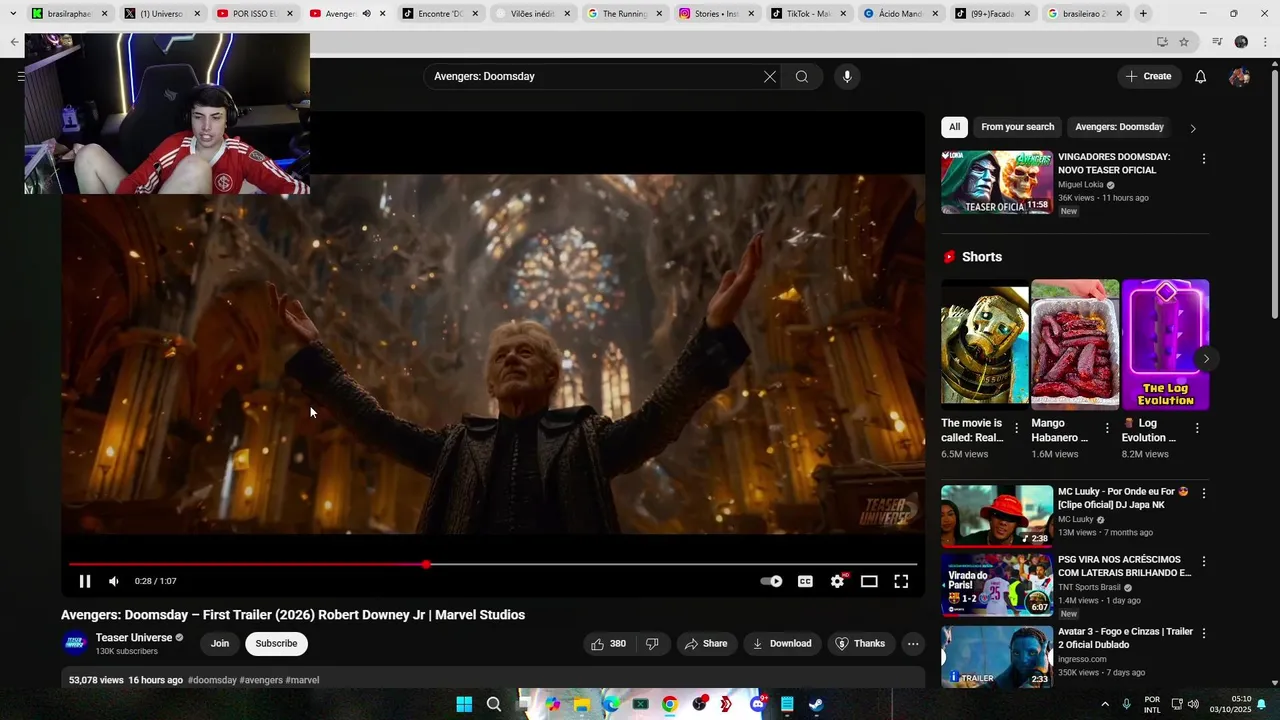Switch to the 'Ácido Mand' browser tab
This screenshot has width=1280, height=720.
click(x=900, y=14)
